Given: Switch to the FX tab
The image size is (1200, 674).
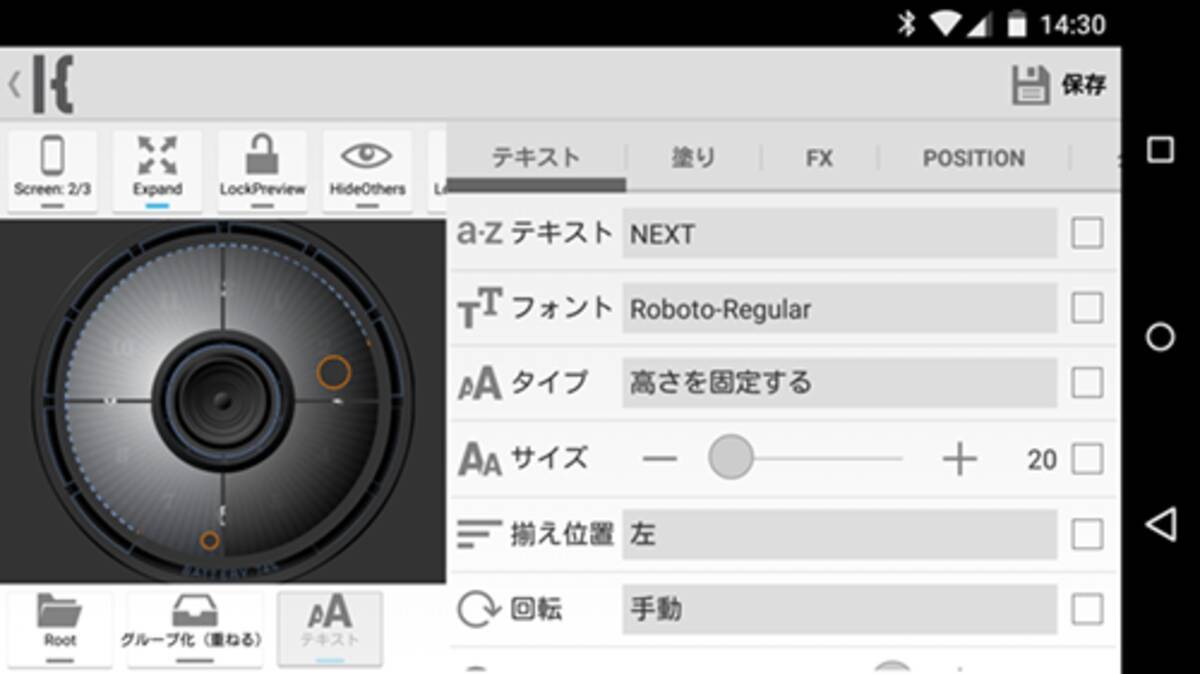Looking at the screenshot, I should [x=819, y=159].
